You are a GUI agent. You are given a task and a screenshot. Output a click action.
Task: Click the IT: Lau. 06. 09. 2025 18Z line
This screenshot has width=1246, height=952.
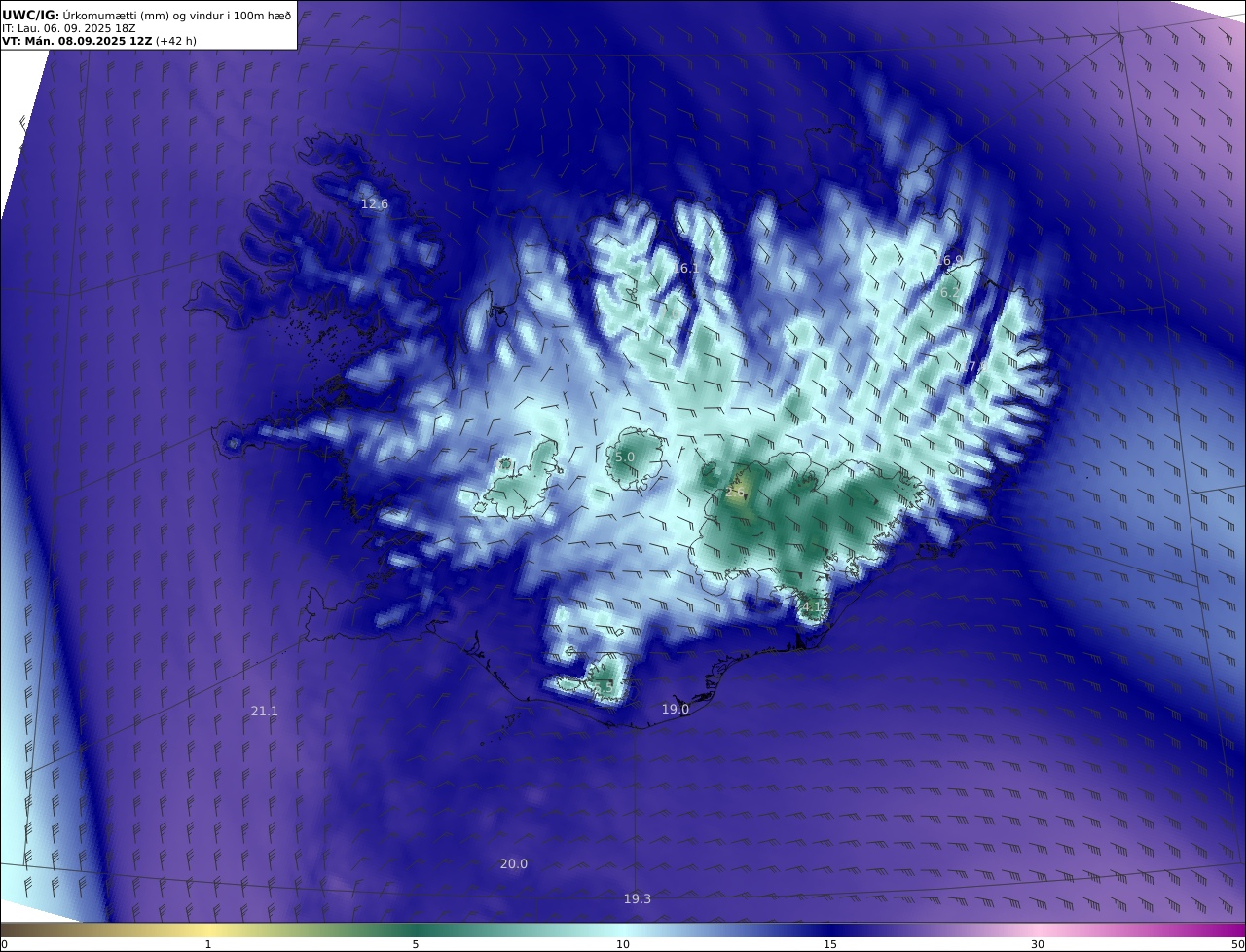click(68, 28)
